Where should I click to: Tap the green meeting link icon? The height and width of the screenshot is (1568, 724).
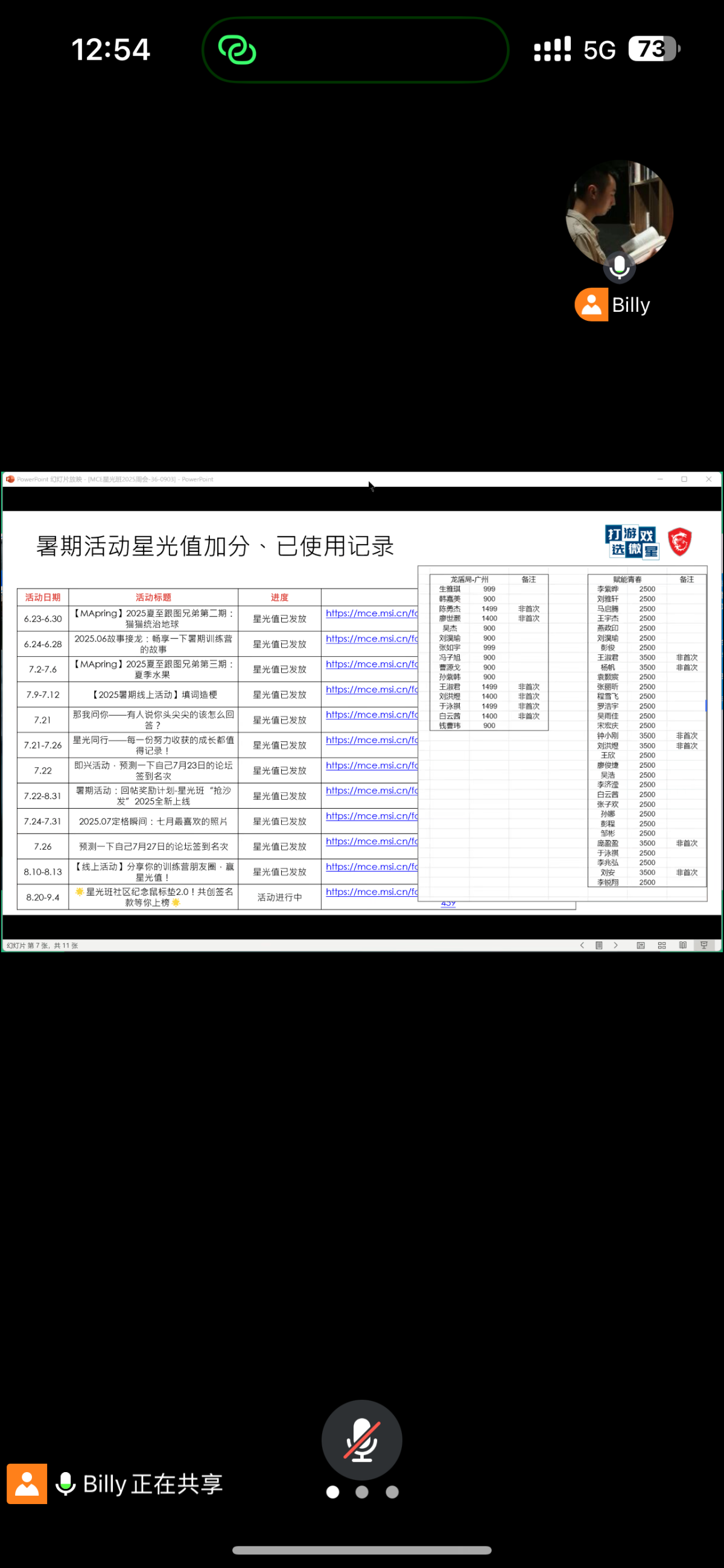237,50
